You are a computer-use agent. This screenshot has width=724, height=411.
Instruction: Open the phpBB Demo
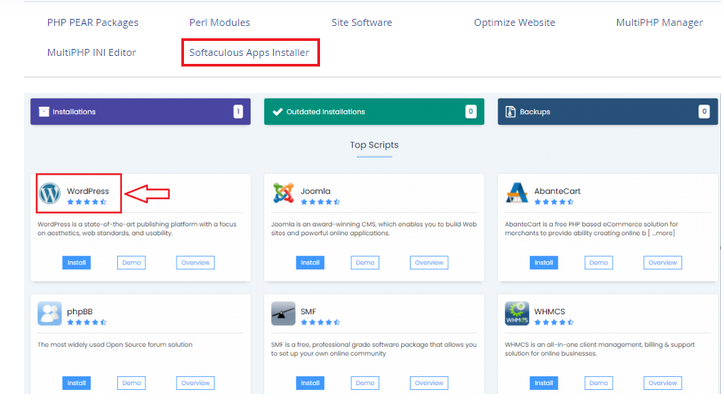[x=132, y=383]
